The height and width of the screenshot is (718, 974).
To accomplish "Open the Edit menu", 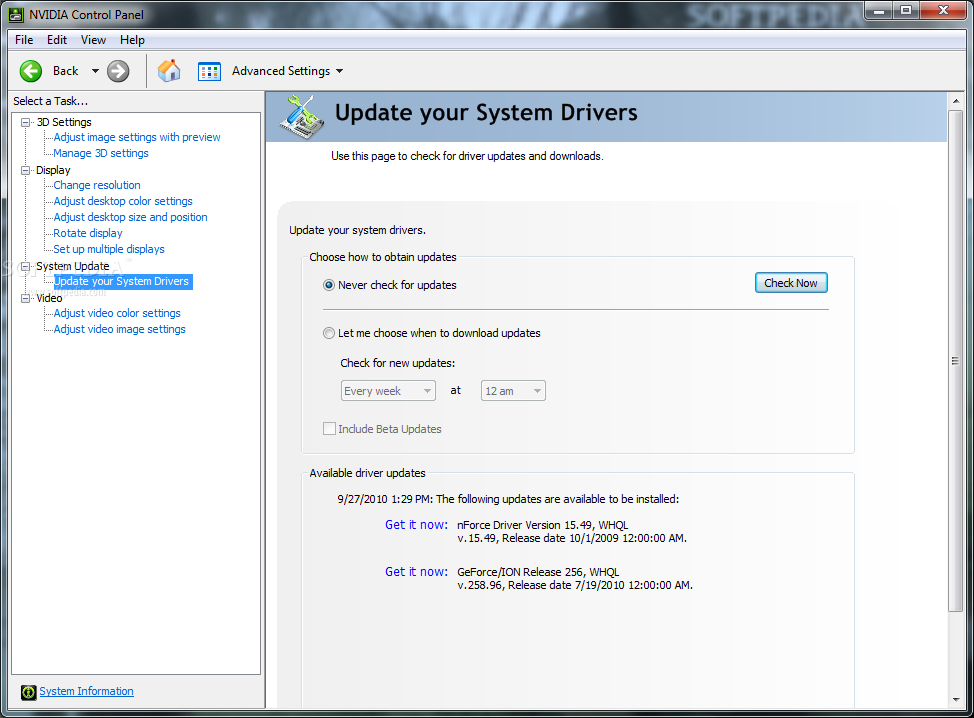I will click(57, 40).
